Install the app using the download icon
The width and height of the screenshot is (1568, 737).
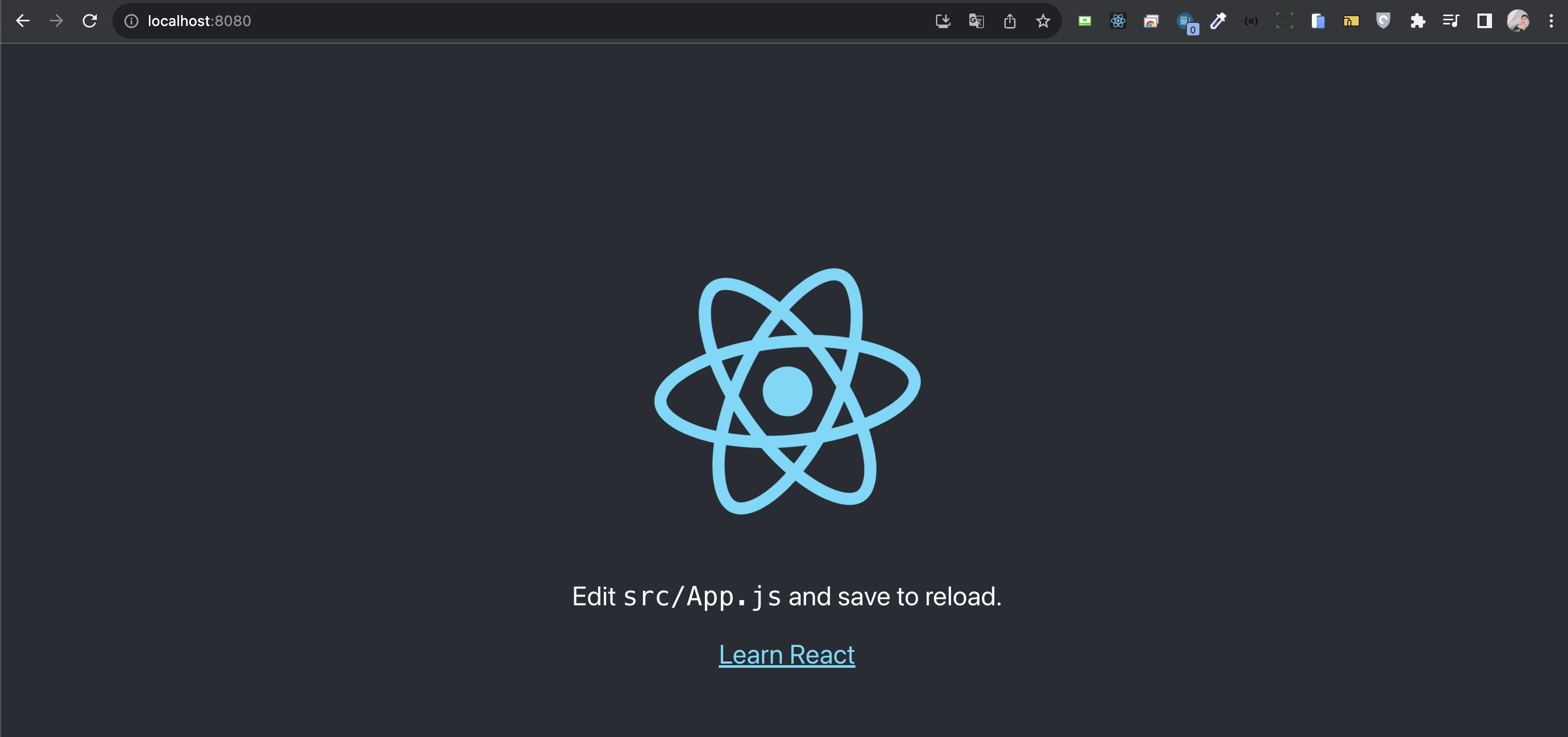coord(943,21)
